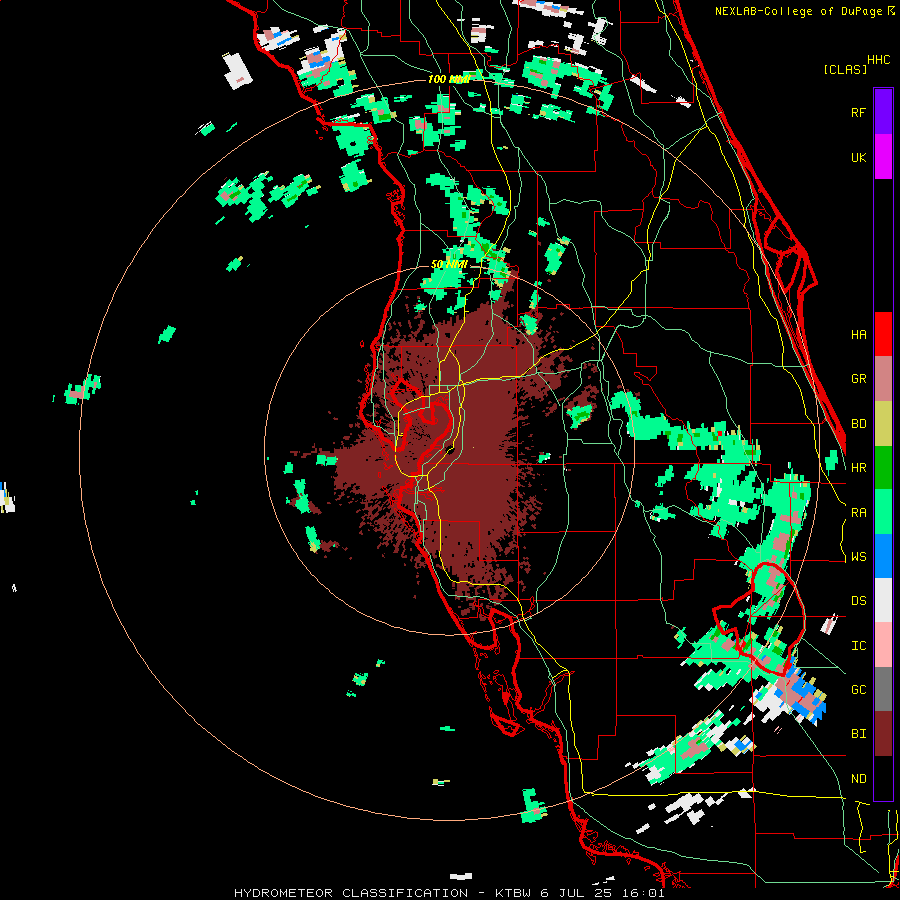This screenshot has height=900, width=900.
Task: Click the GR pink-brown legend color block
Action: coord(883,379)
